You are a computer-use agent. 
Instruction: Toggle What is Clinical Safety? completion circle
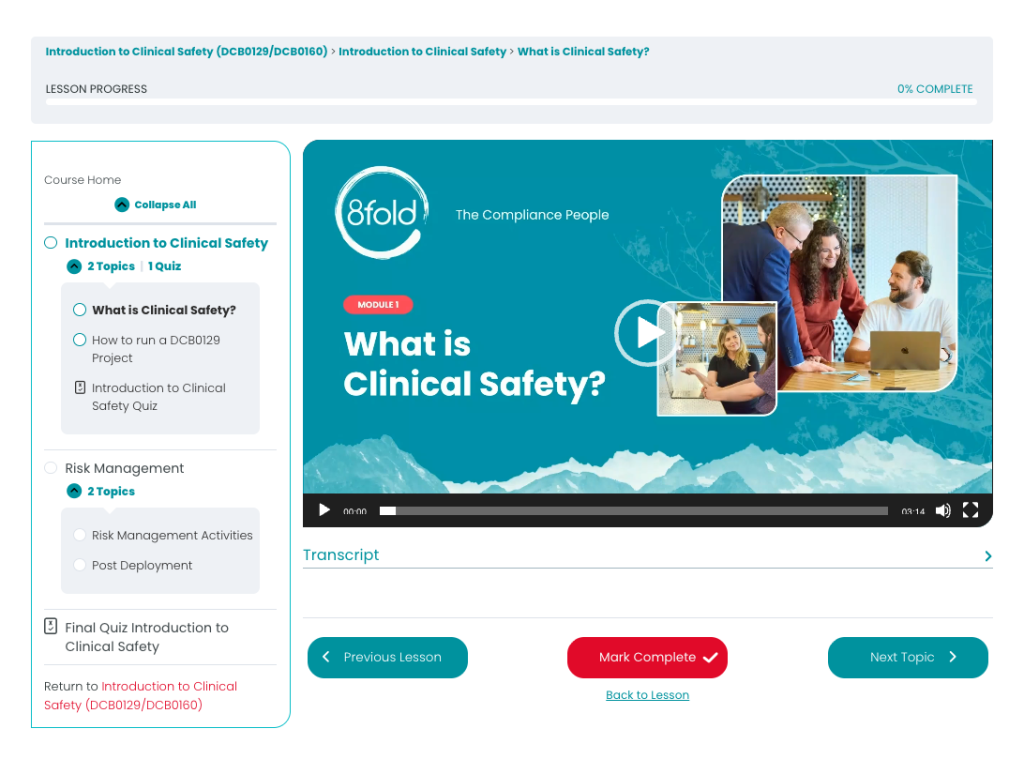click(80, 310)
